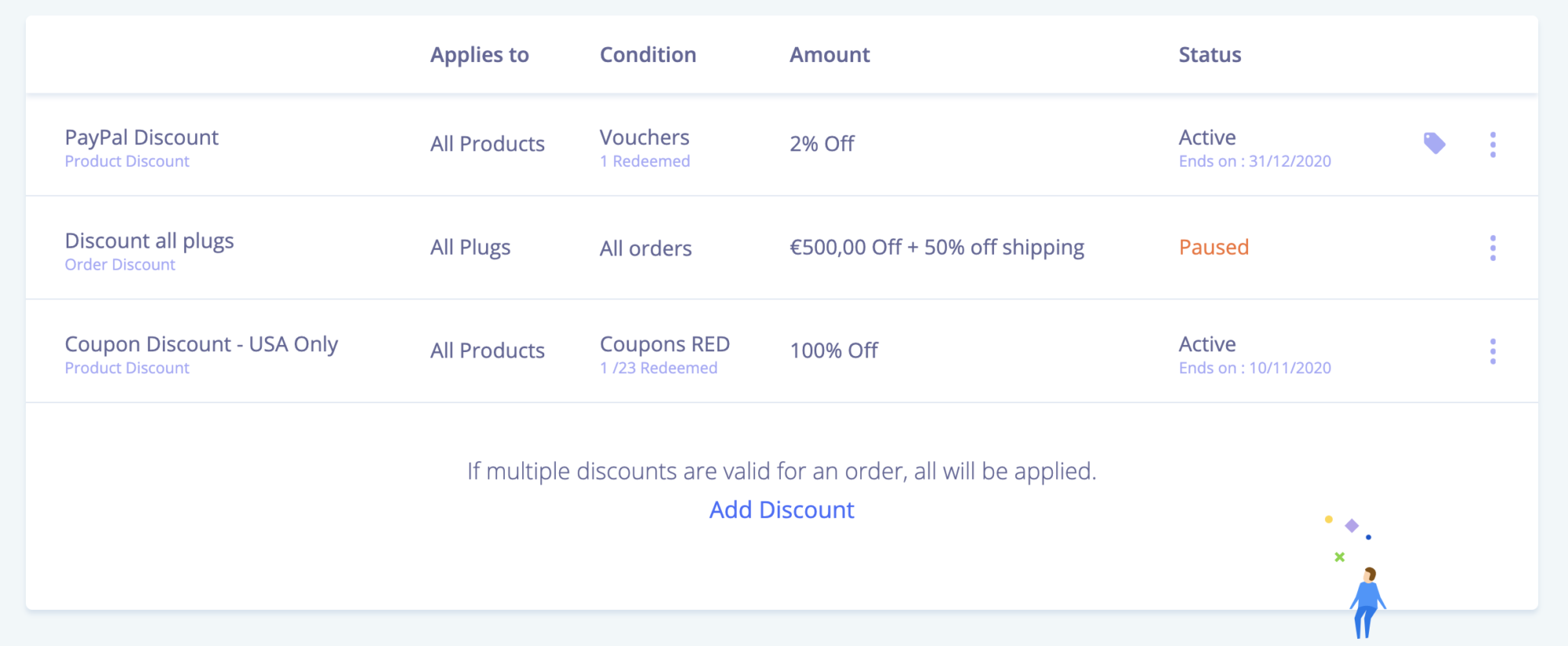Click the Condition column header
The image size is (1568, 646).
[648, 55]
